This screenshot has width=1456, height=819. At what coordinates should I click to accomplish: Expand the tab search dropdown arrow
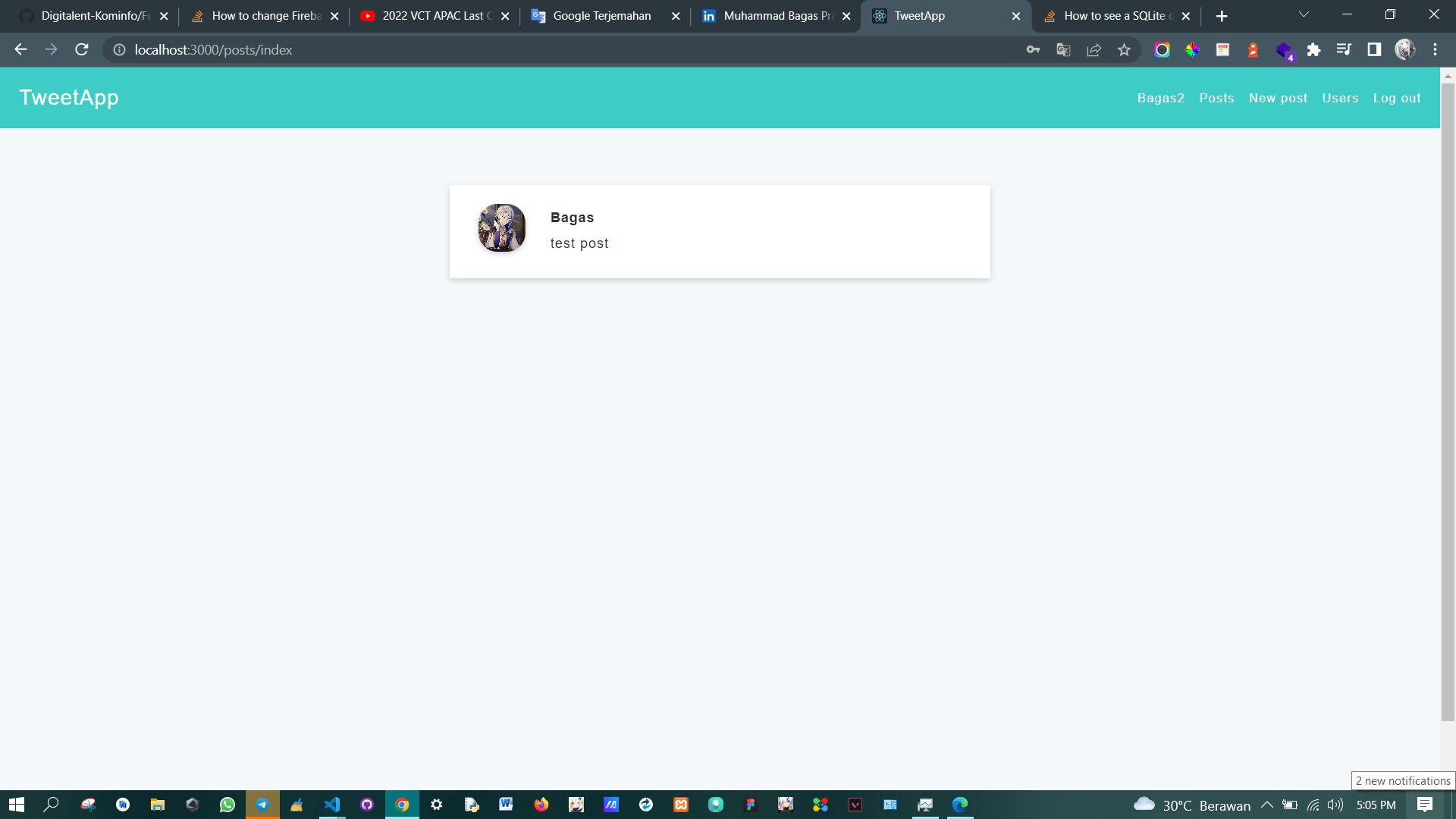point(1304,15)
